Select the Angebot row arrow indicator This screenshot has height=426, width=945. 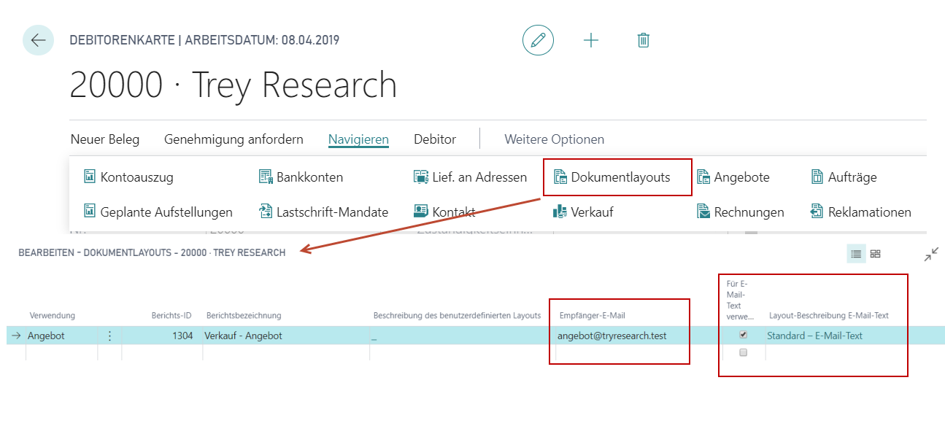click(16, 336)
